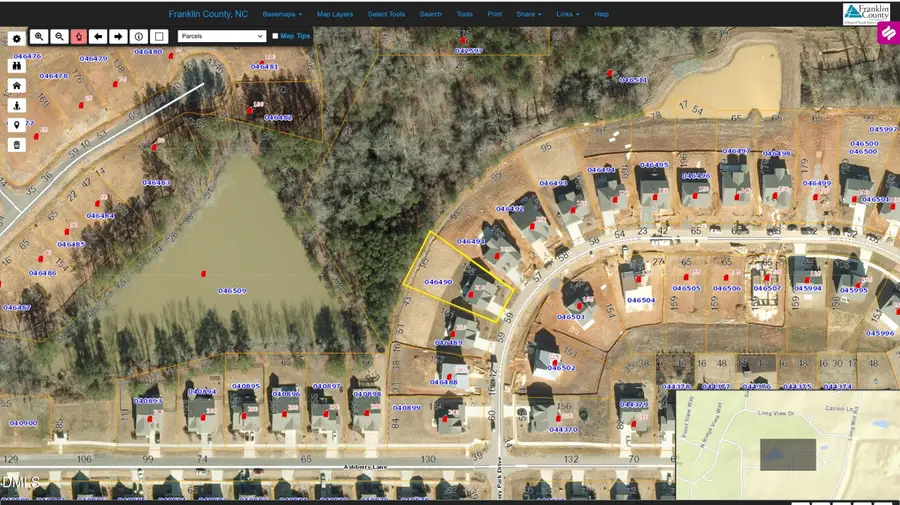Click parcel label 046478
900x505 pixels.
(53, 76)
